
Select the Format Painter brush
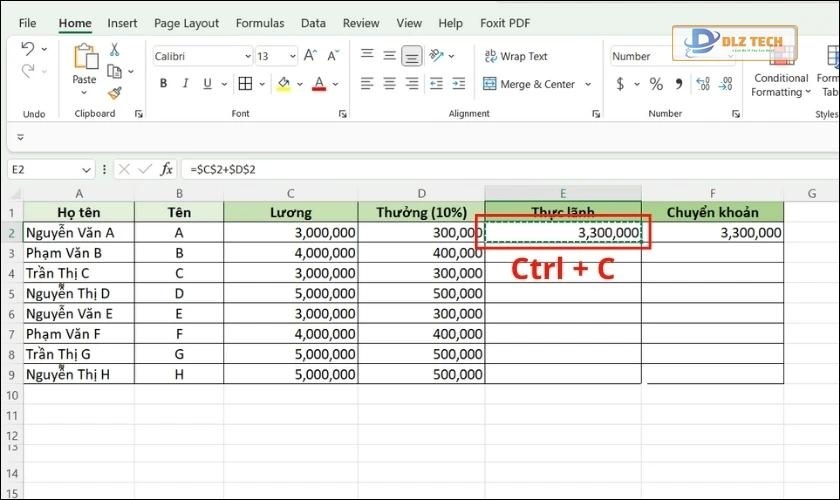[114, 93]
